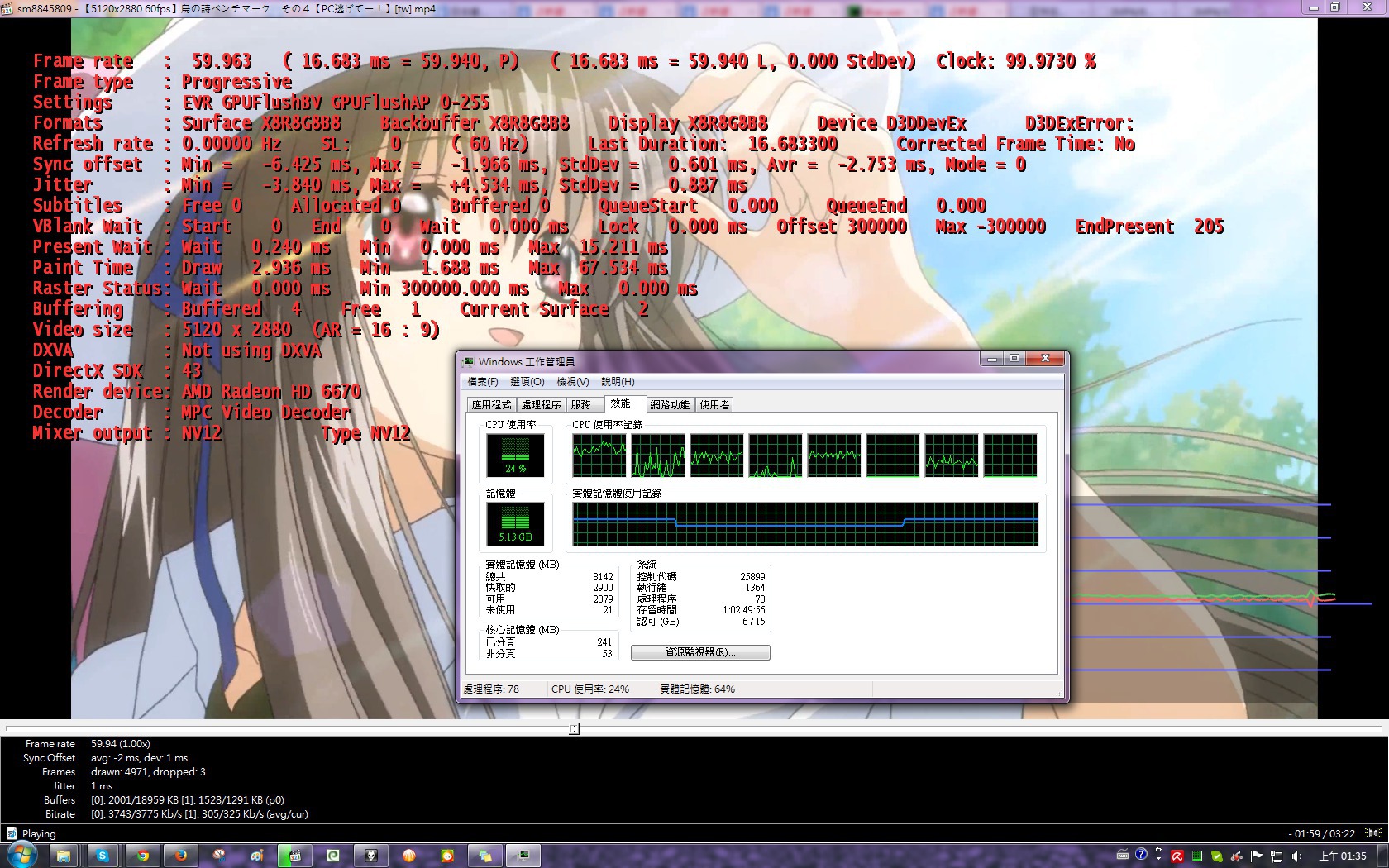Click the Task Manager title bar icon

coord(470,361)
